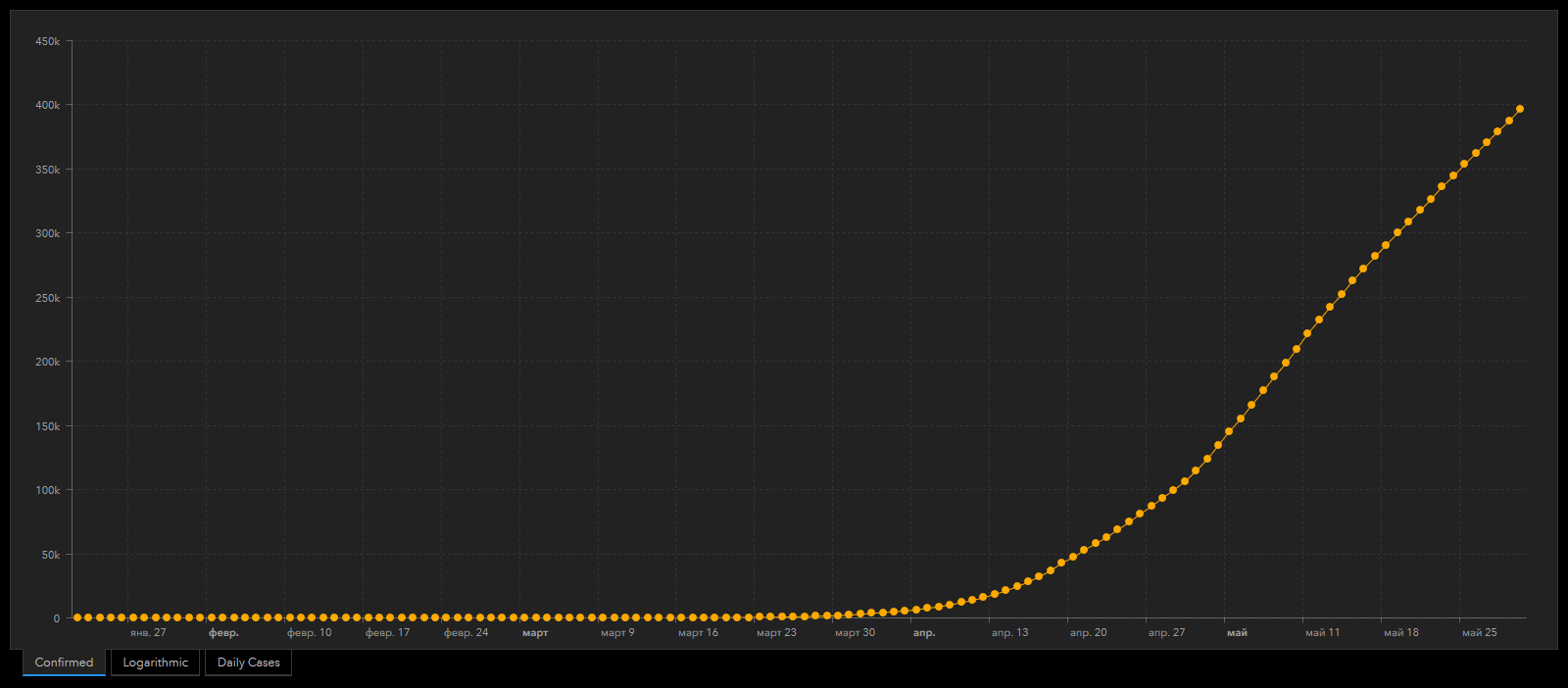This screenshot has height=688, width=1568.
Task: Open the Daily Cases tab
Action: [248, 663]
